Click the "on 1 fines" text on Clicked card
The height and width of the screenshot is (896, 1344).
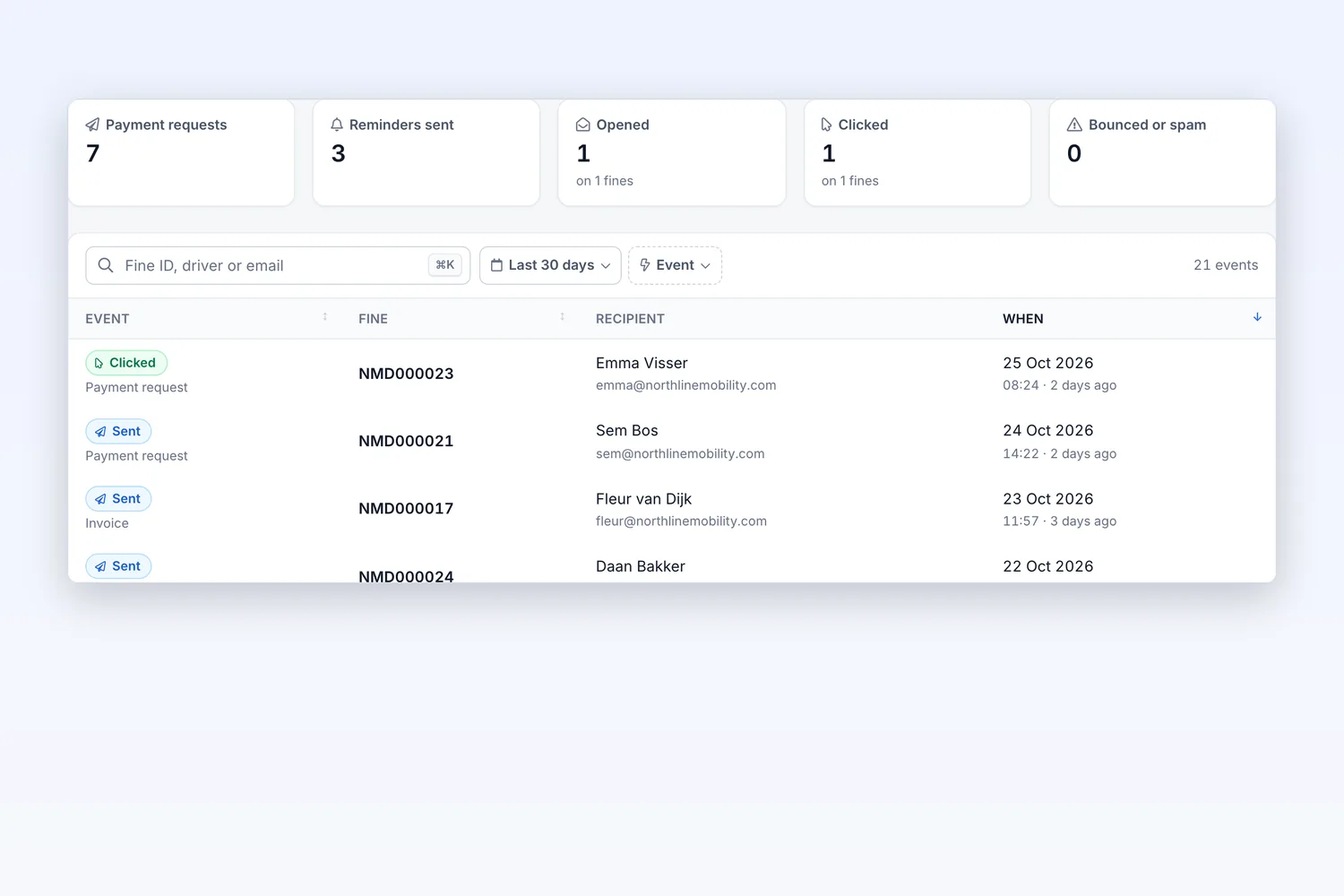click(x=850, y=181)
